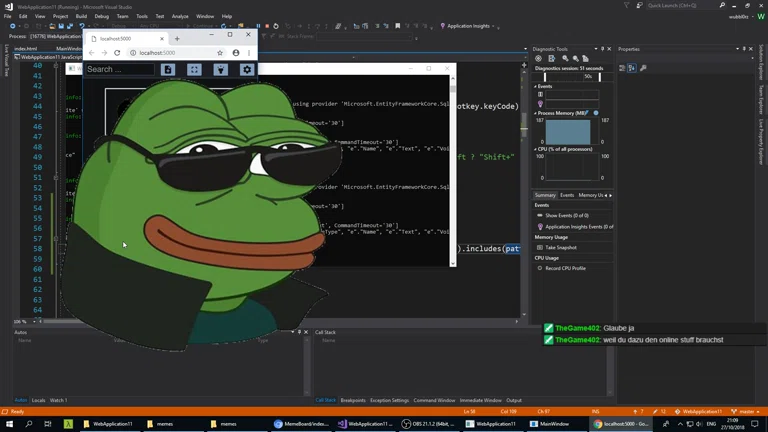Open the gear settings icon in the web app
This screenshot has width=768, height=432.
(x=247, y=70)
